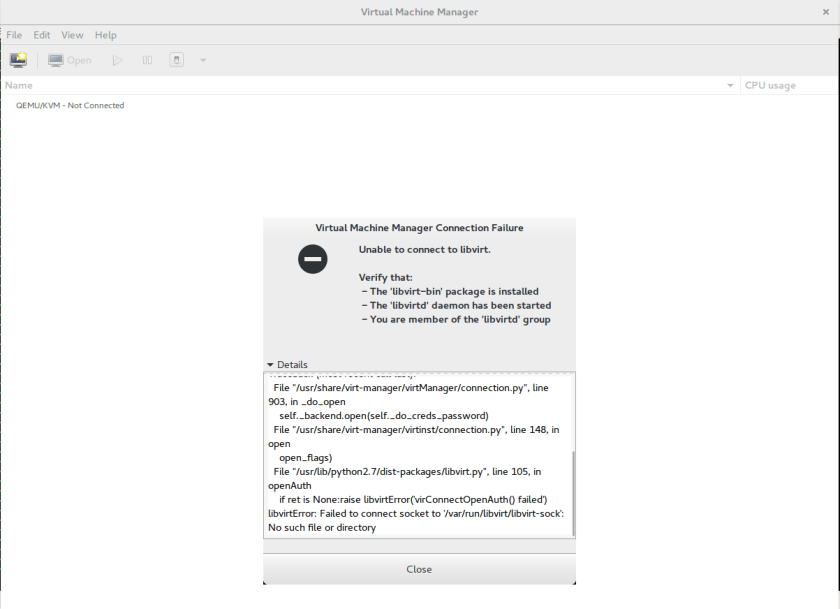Open the Edit menu

[41, 35]
